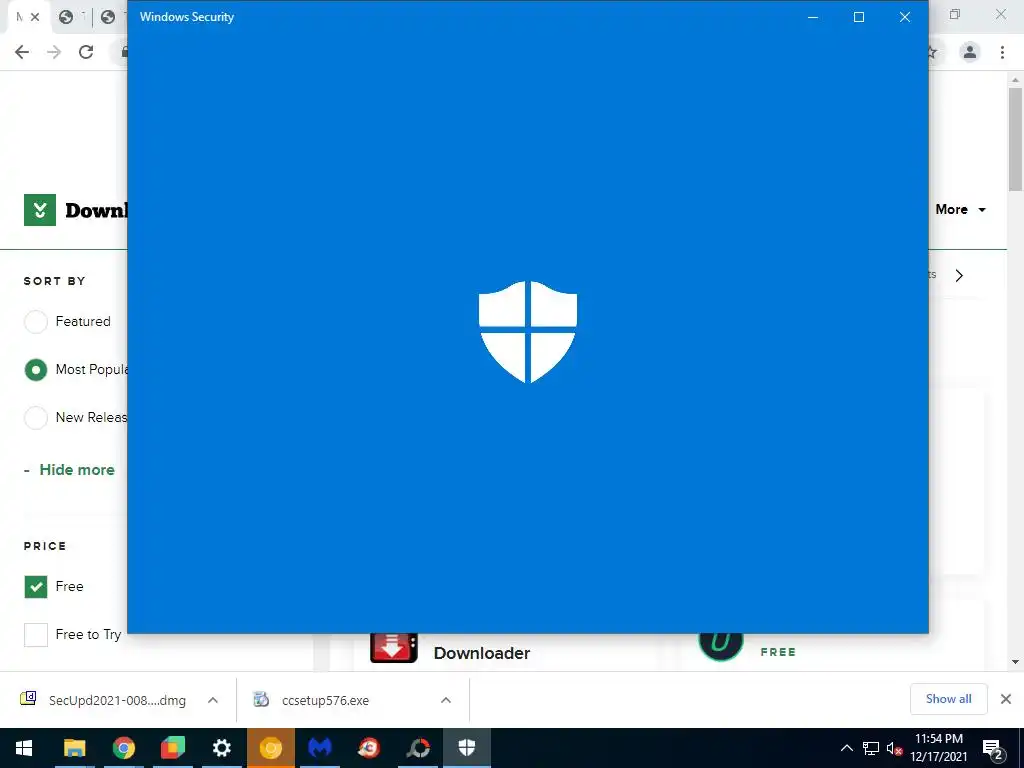The image size is (1024, 768).
Task: Open the Downloader app link
Action: (x=482, y=653)
